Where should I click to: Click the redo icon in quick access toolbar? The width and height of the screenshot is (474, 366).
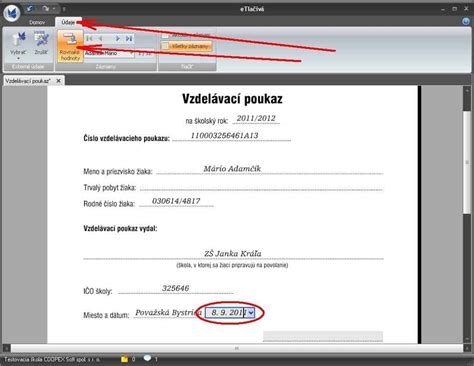(x=45, y=9)
